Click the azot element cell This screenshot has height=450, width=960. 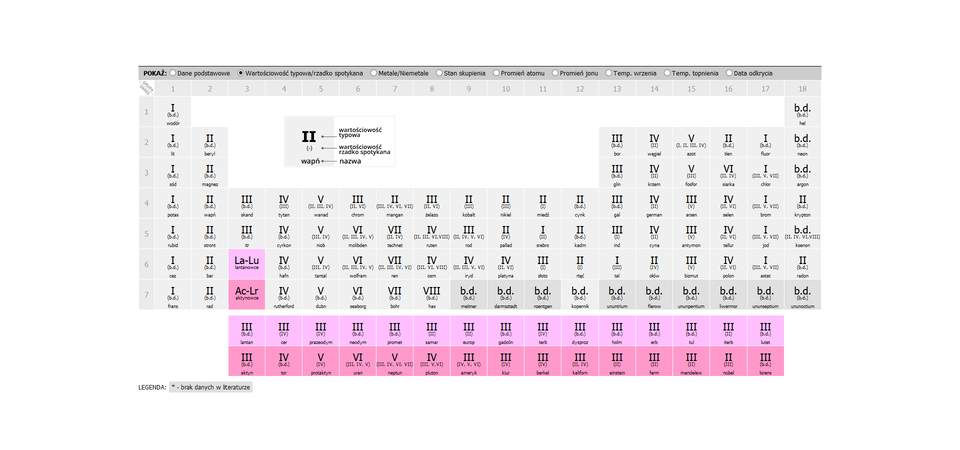(691, 142)
